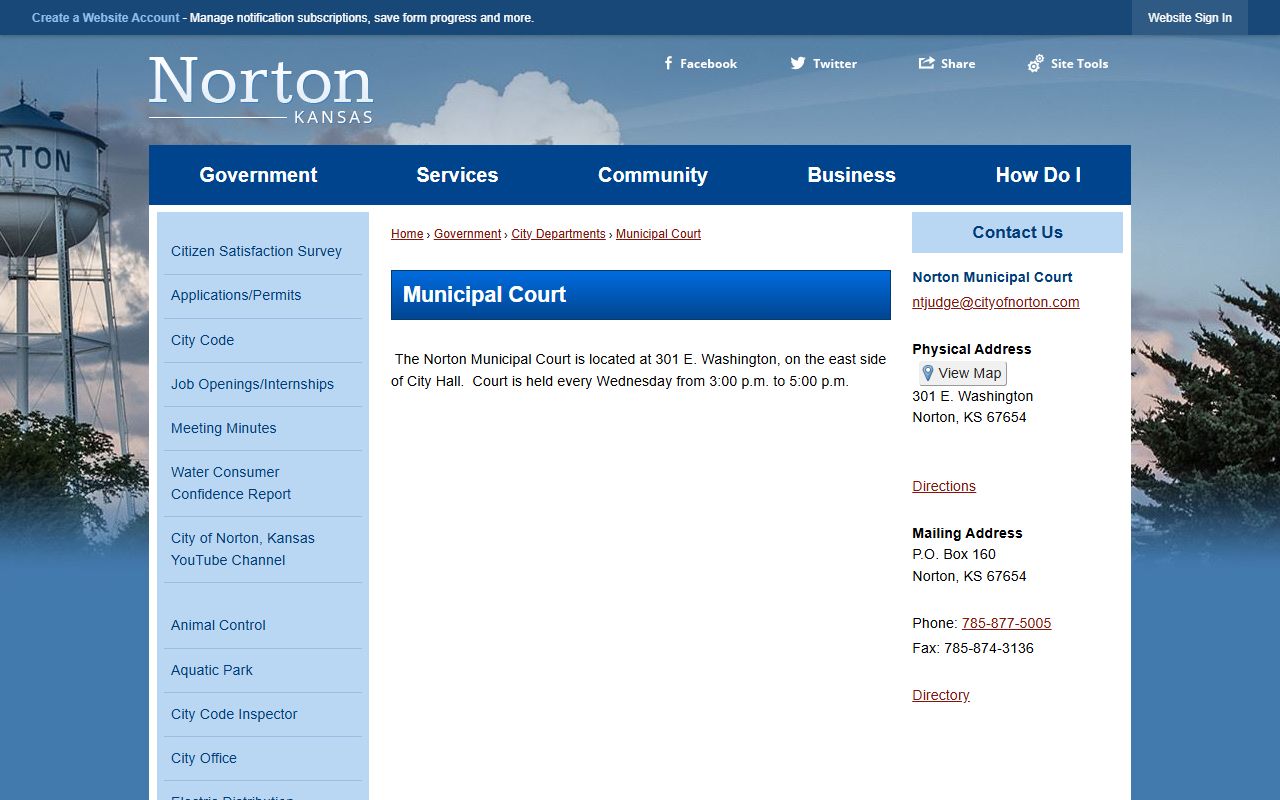The image size is (1280, 800).
Task: Click Physical Address label
Action: tap(972, 349)
